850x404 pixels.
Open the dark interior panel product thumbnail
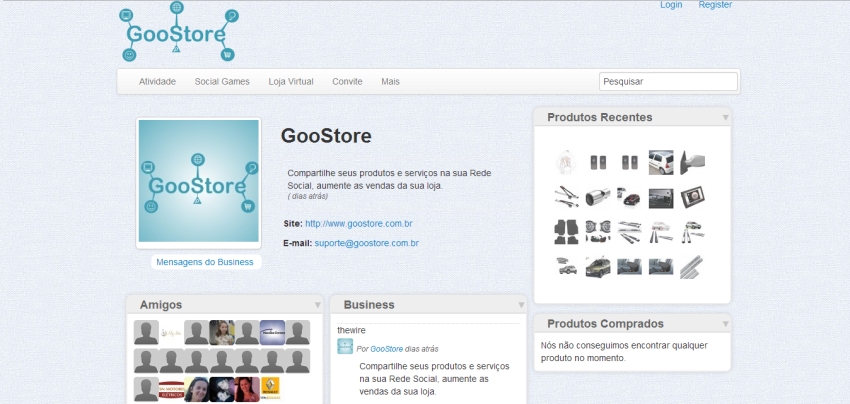coord(661,198)
